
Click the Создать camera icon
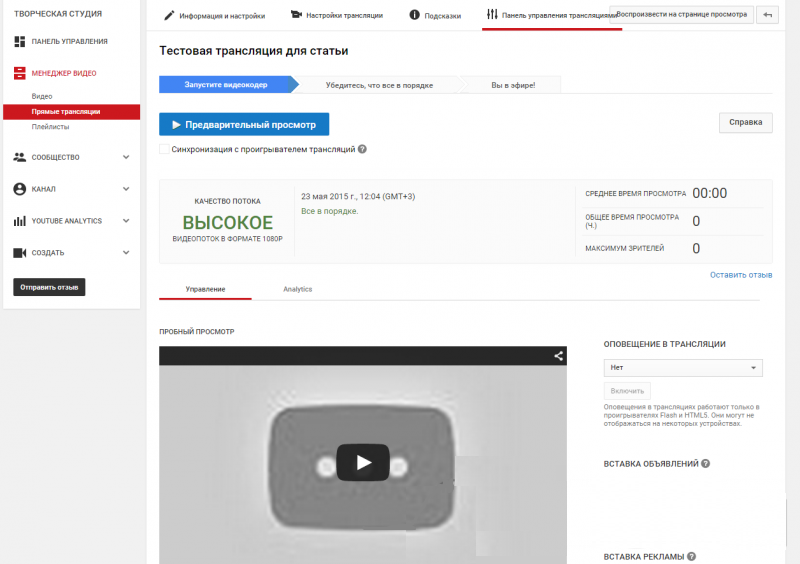20,253
